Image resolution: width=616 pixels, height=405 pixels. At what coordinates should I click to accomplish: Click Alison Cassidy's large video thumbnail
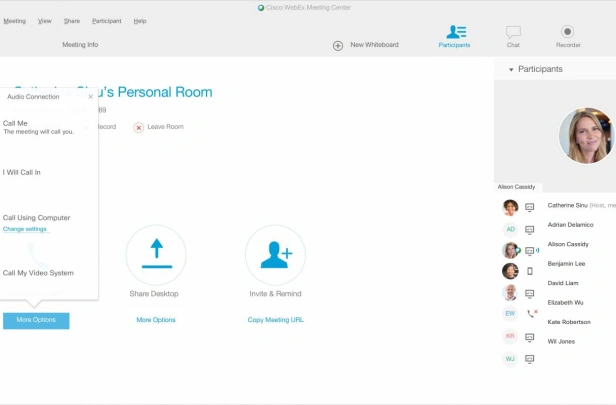[x=587, y=136]
